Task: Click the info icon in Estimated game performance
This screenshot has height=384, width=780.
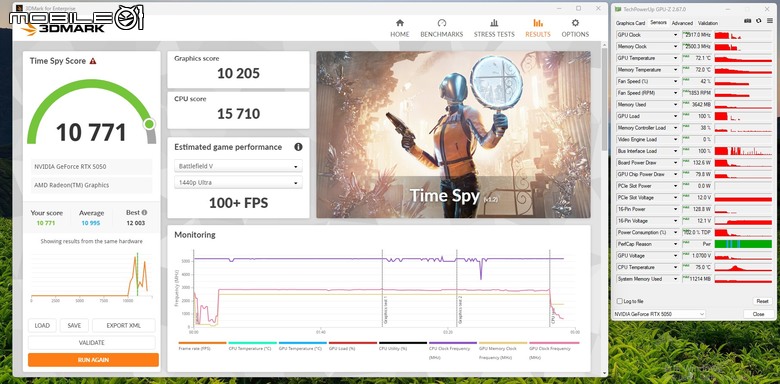Action: click(298, 147)
